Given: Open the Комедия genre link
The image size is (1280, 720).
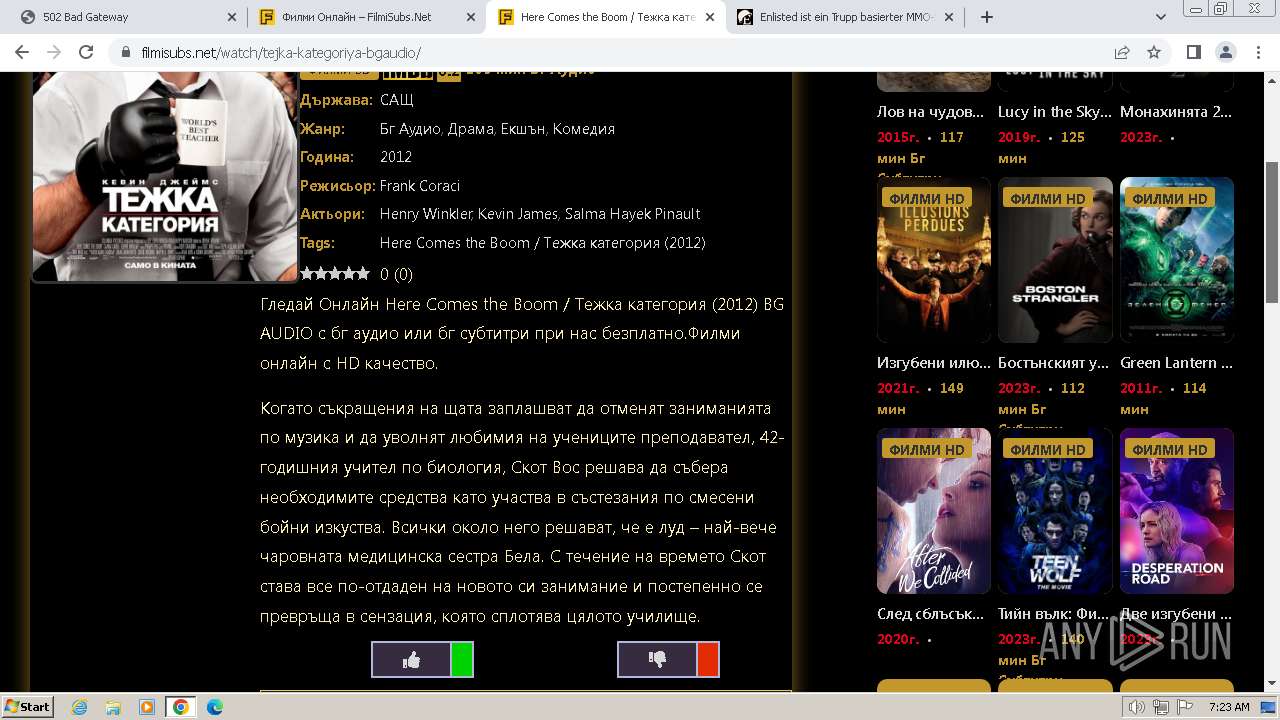Looking at the screenshot, I should [584, 129].
